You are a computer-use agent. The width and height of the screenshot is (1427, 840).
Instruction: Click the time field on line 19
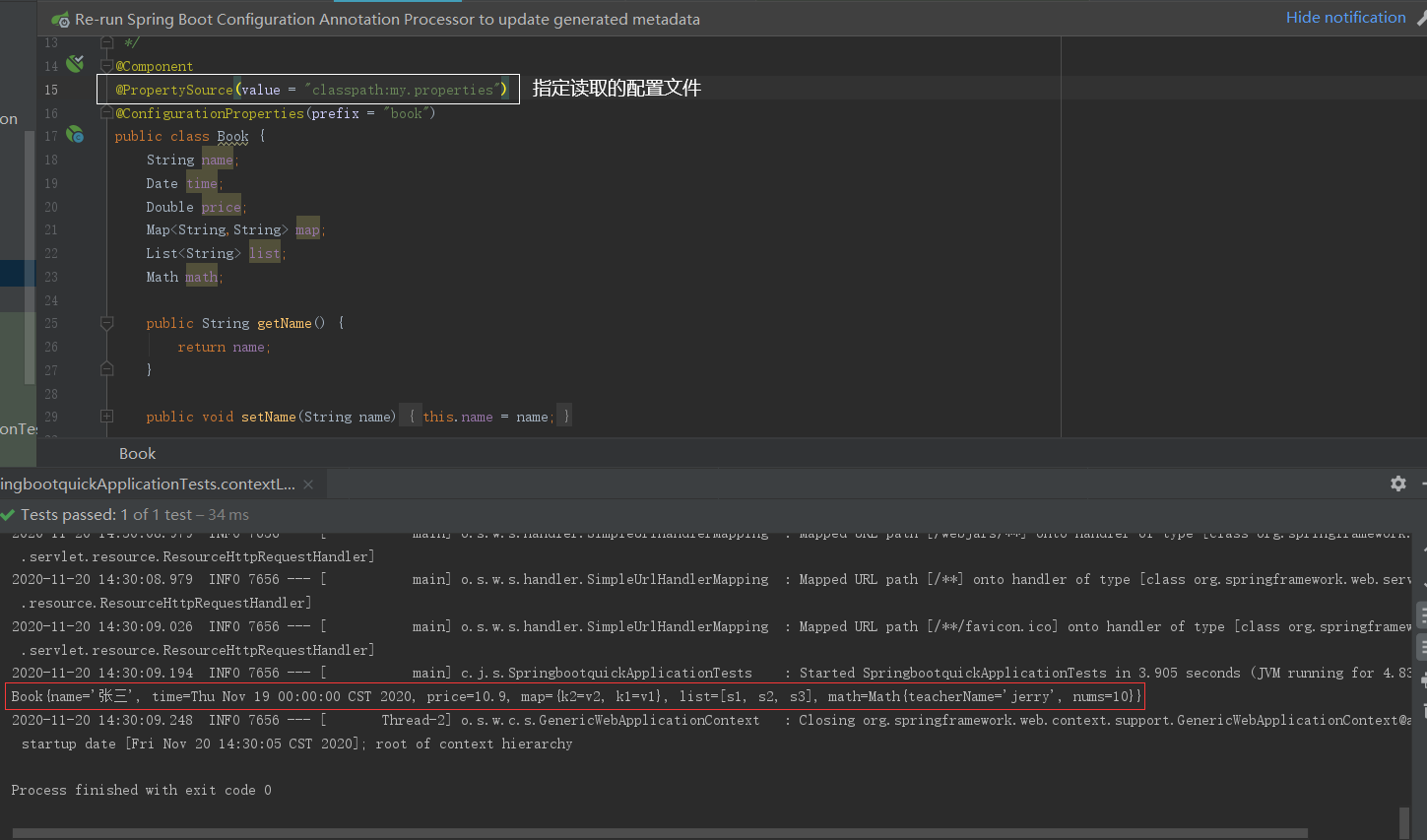(202, 183)
